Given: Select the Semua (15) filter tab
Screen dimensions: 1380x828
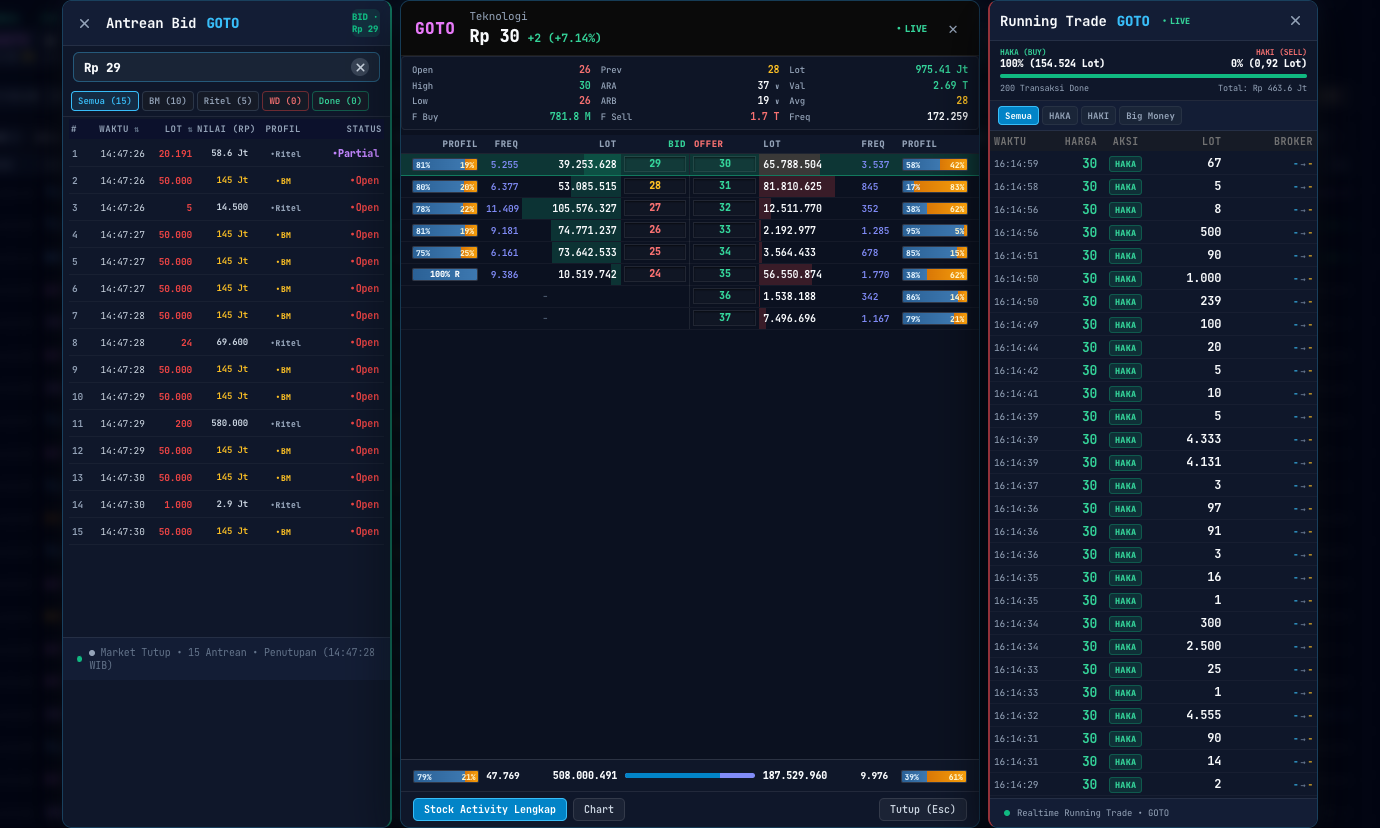Looking at the screenshot, I should (105, 101).
